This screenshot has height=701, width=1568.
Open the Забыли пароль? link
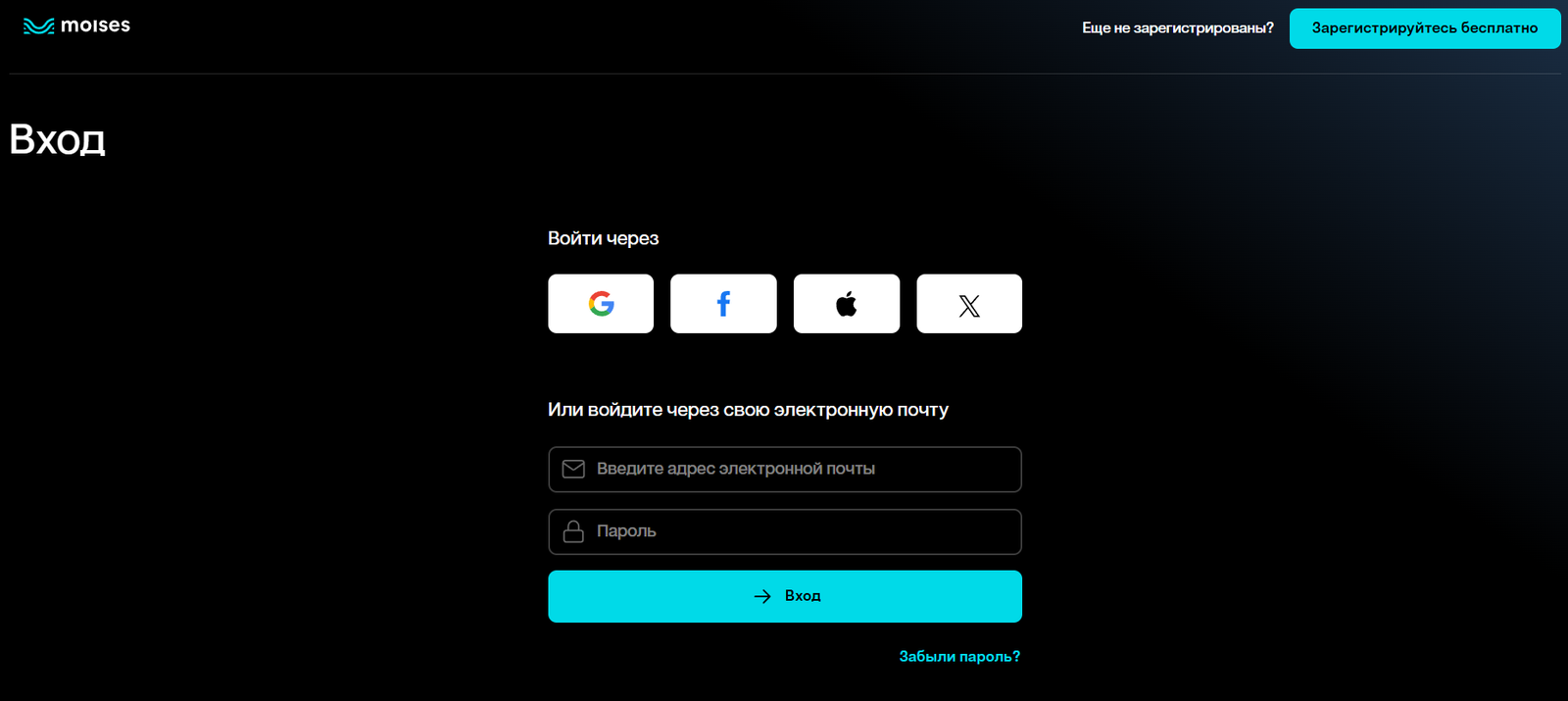[959, 657]
